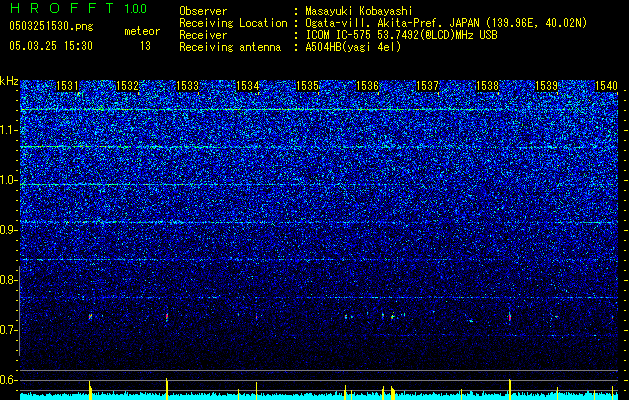Screen dimensions: 629x400
Task: Click the 1.0 frequency axis tick
Action: (8, 181)
